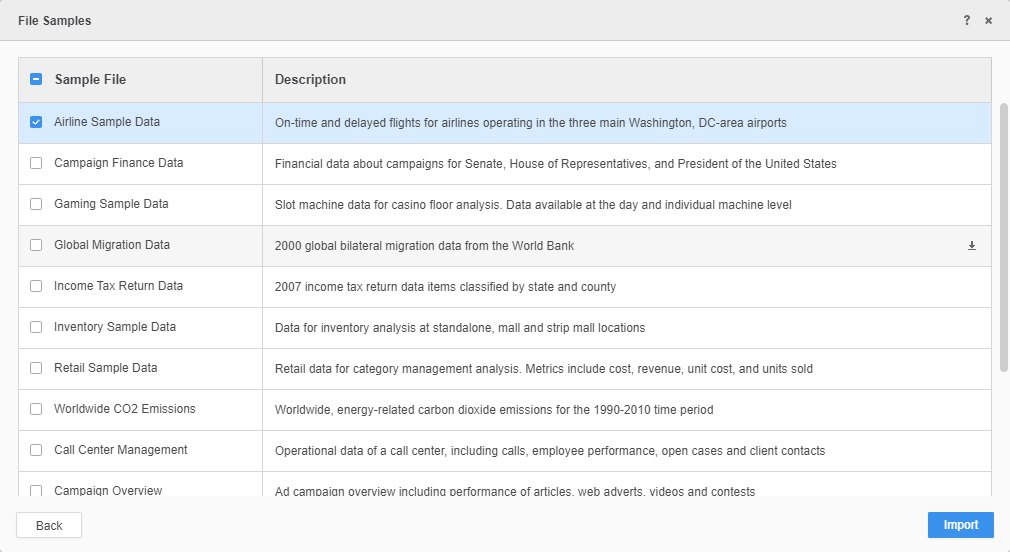Enable the Gaming Sample Data checkbox
This screenshot has width=1010, height=552.
click(36, 204)
